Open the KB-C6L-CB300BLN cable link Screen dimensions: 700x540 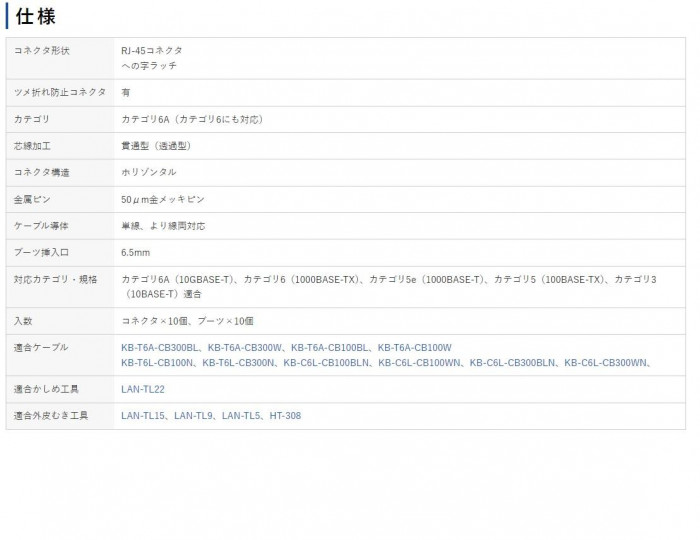coord(512,363)
